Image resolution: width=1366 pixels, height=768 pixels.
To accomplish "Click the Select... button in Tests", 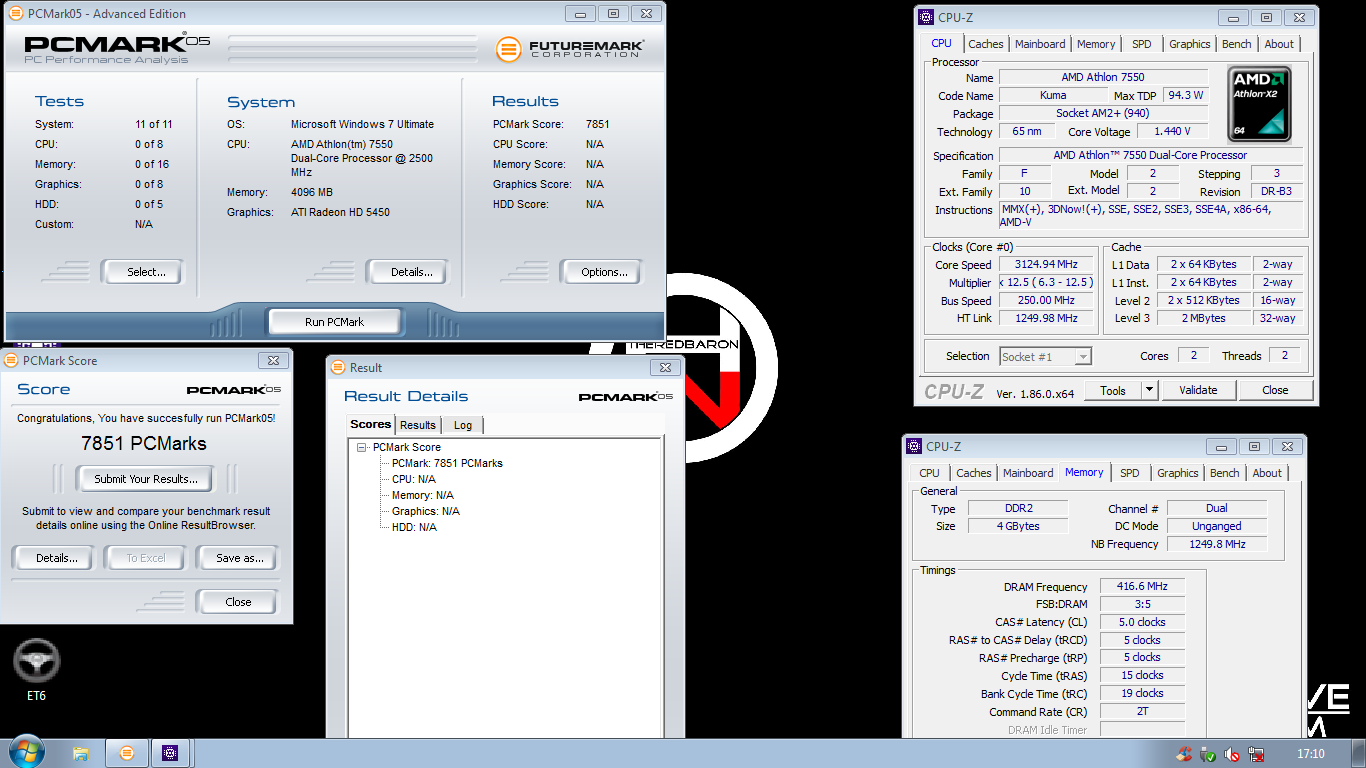I will 141,272.
